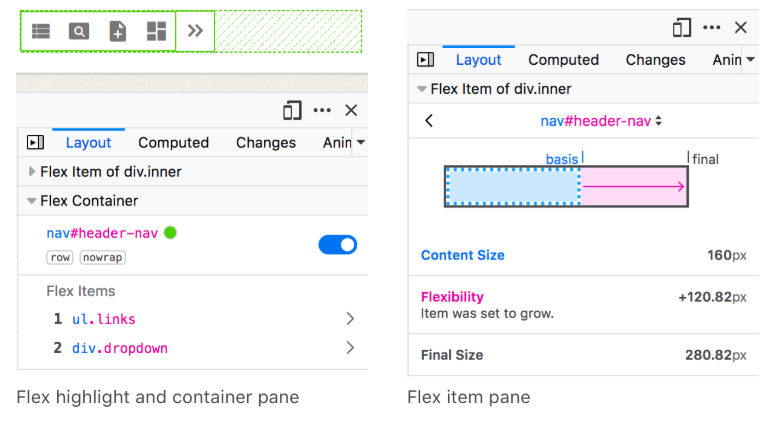Open the right panel's ellipsis options menu
Screen dimensions: 780x430
pyautogui.click(x=711, y=28)
